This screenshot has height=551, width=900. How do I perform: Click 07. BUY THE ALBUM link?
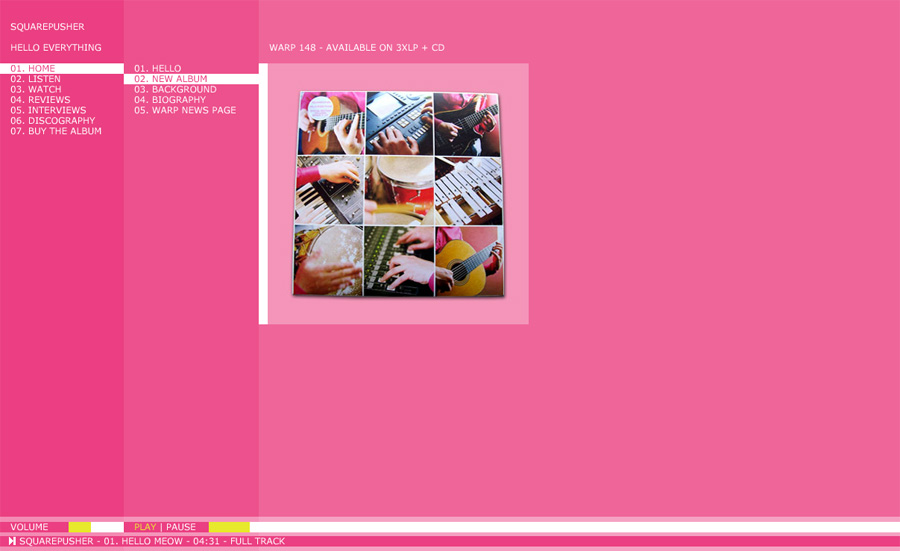[x=56, y=131]
